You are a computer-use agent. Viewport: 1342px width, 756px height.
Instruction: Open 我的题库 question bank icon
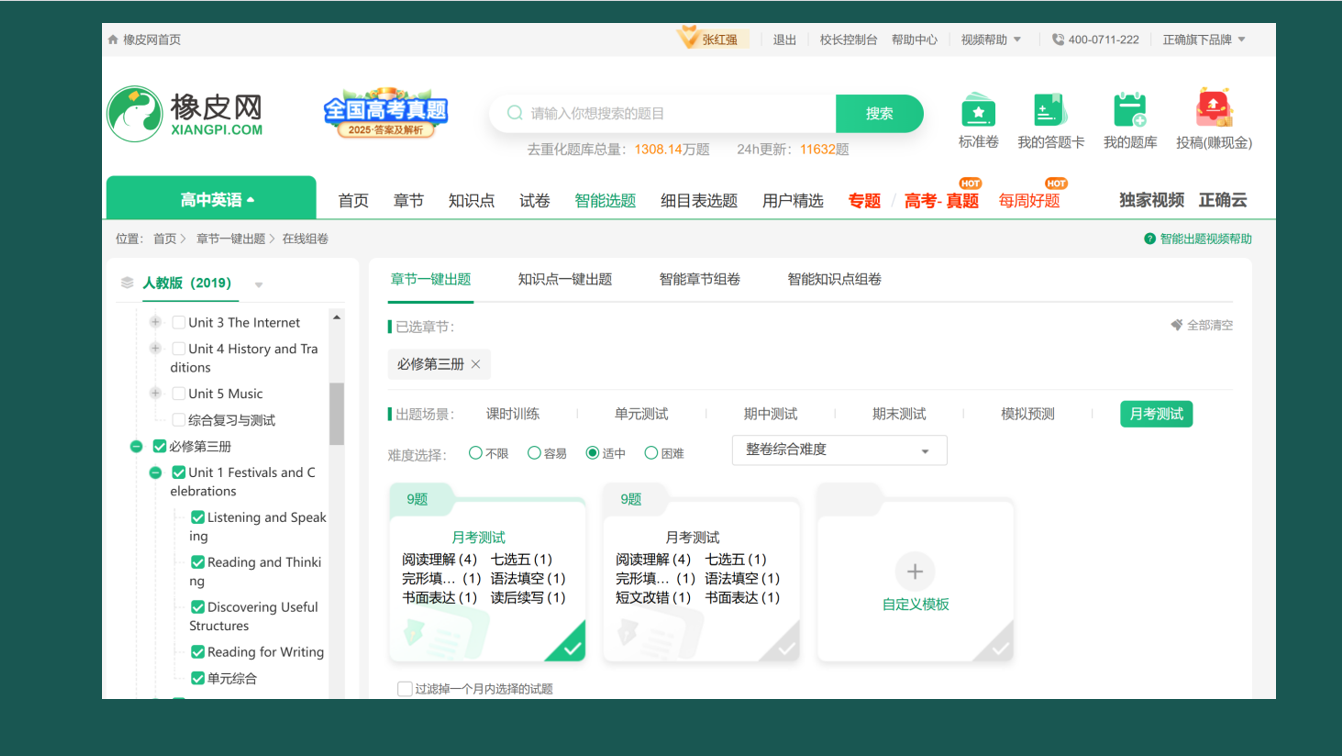click(1130, 111)
